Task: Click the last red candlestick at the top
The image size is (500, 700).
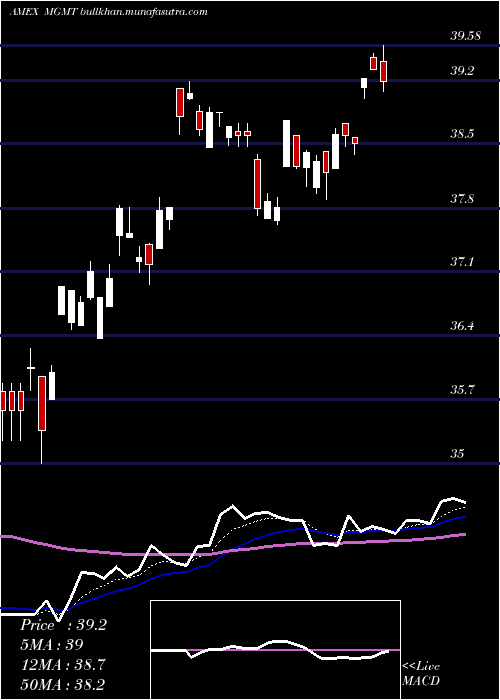Action: [383, 69]
